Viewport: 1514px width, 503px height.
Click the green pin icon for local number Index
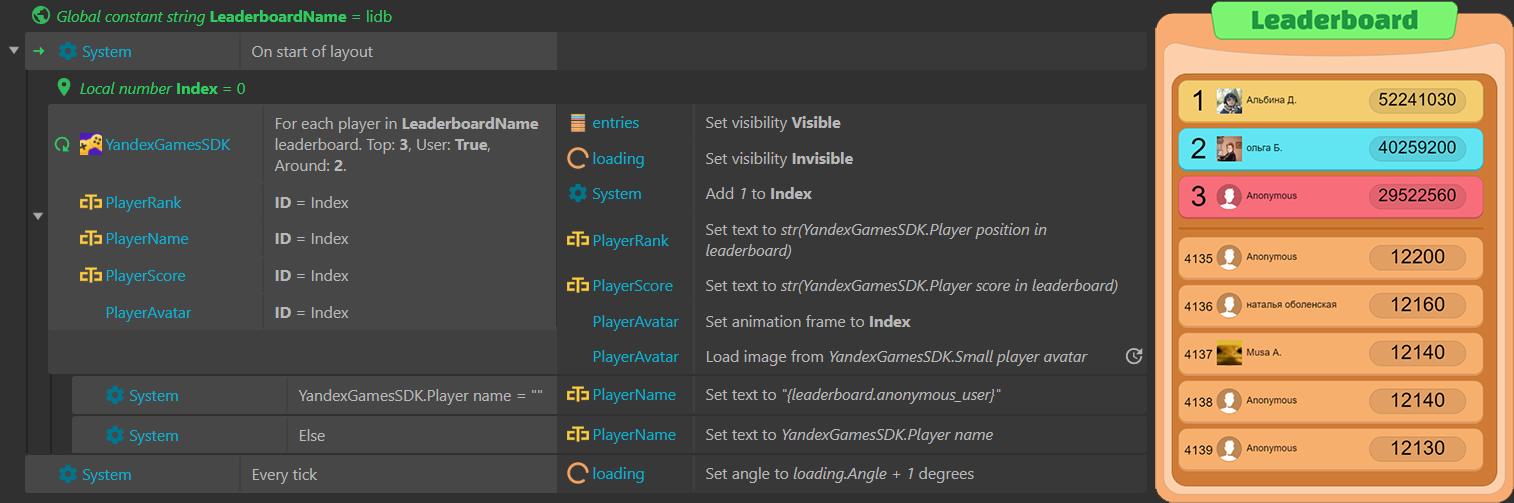point(65,88)
